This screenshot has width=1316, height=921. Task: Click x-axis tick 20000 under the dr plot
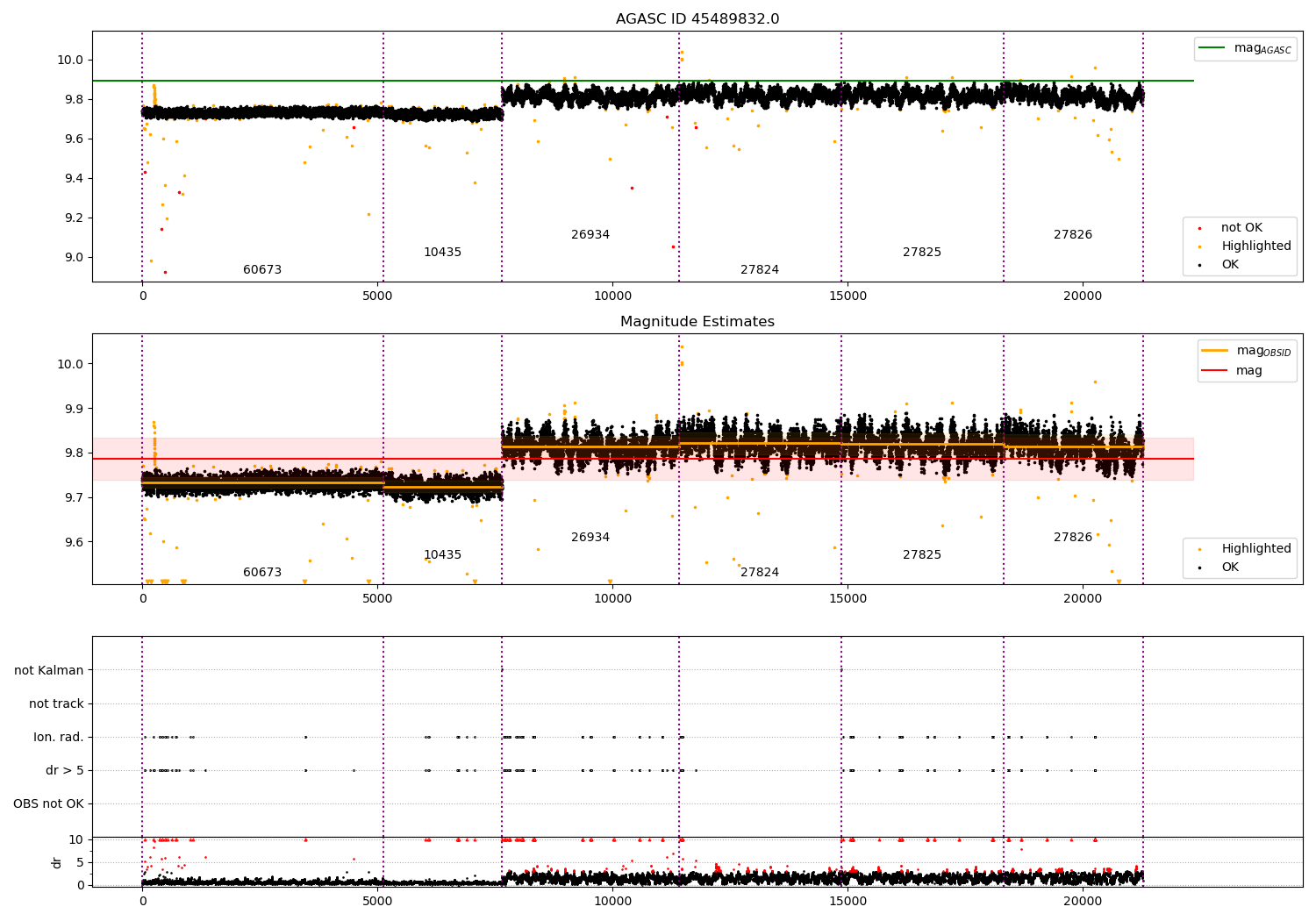pyautogui.click(x=1083, y=902)
